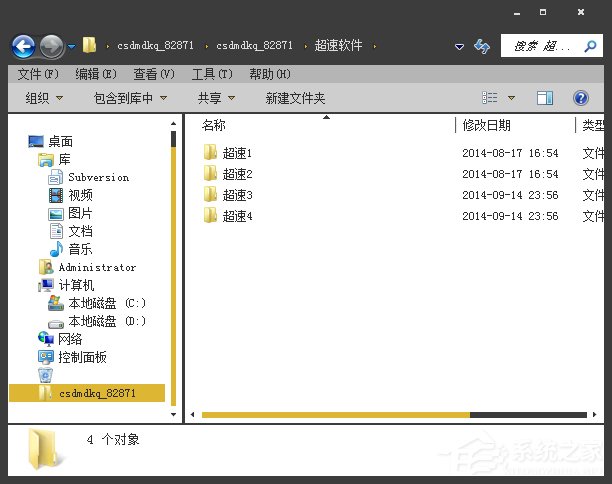
Task: Open the 共享 dropdown
Action: [x=216, y=98]
